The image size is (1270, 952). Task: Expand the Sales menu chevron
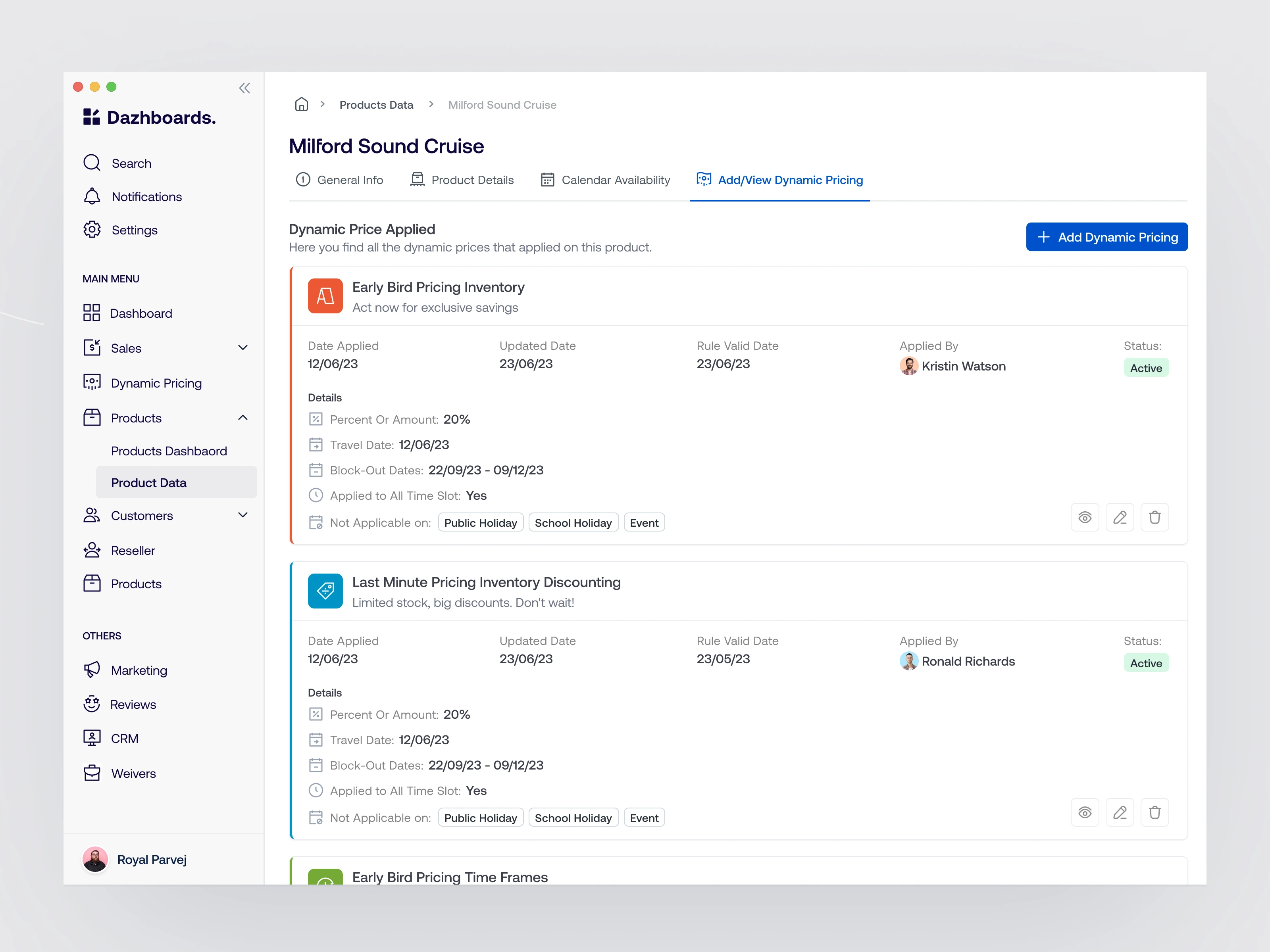pos(243,348)
